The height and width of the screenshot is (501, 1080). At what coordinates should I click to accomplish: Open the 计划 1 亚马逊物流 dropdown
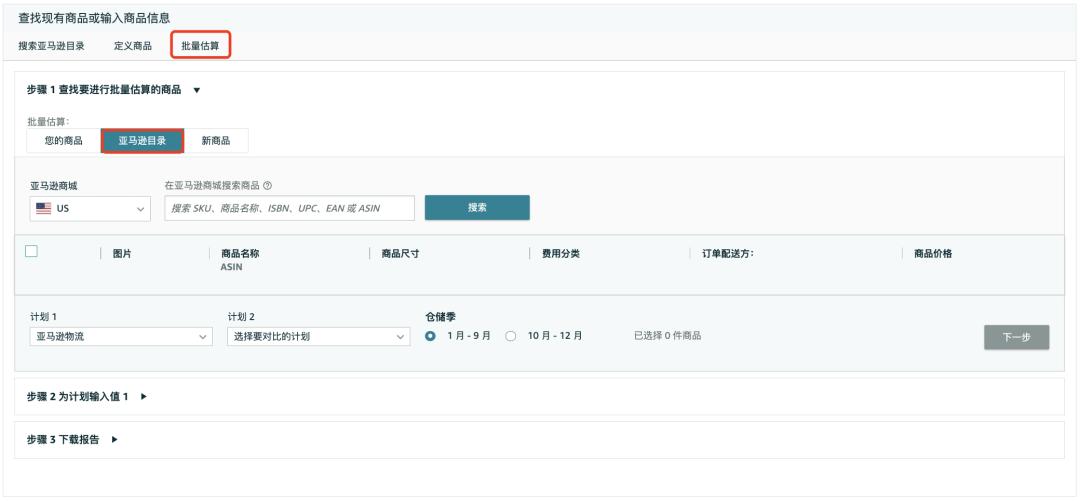click(x=121, y=336)
